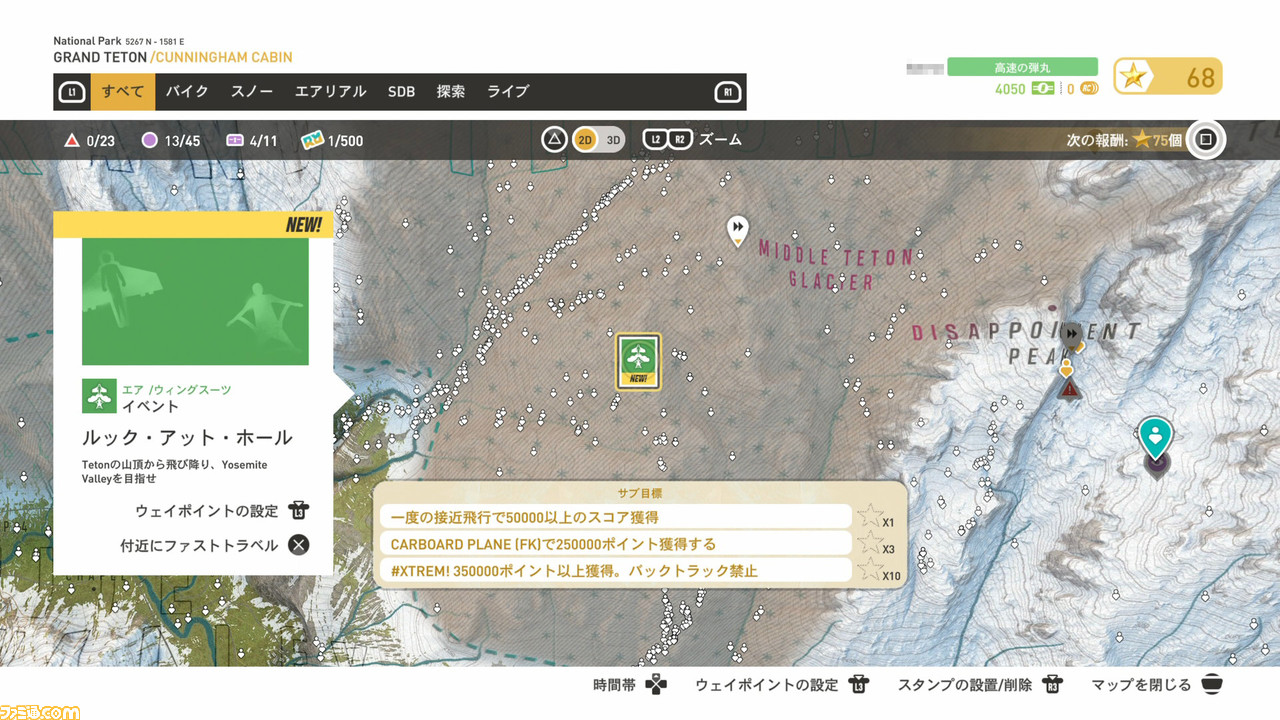1280x720 pixels.
Task: Click the R2 zoom button icon
Action: pyautogui.click(x=680, y=139)
